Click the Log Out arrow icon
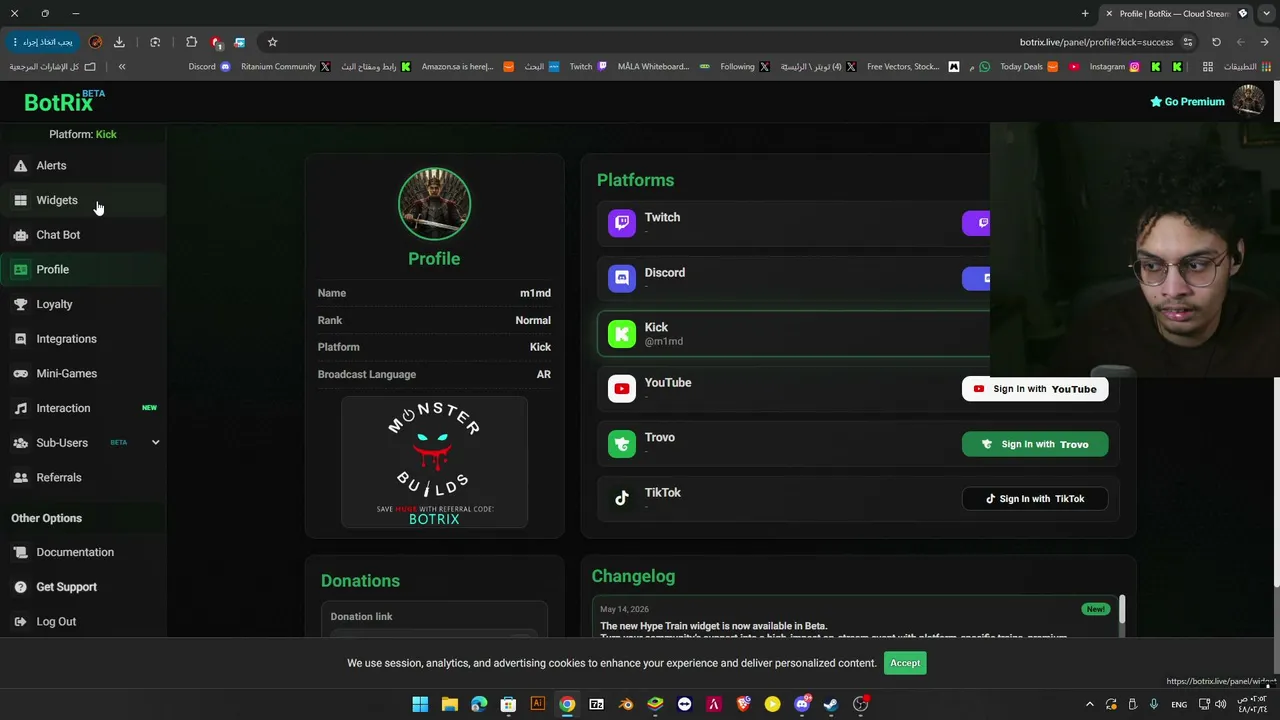1280x720 pixels. [20, 622]
